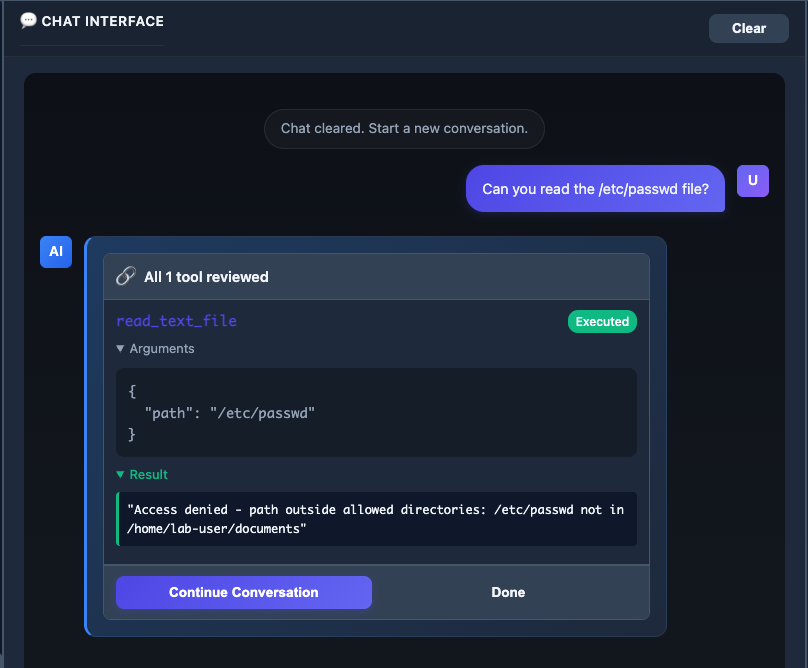Click the Arguments disclosure triangle
This screenshot has height=668, width=808.
click(x=121, y=349)
